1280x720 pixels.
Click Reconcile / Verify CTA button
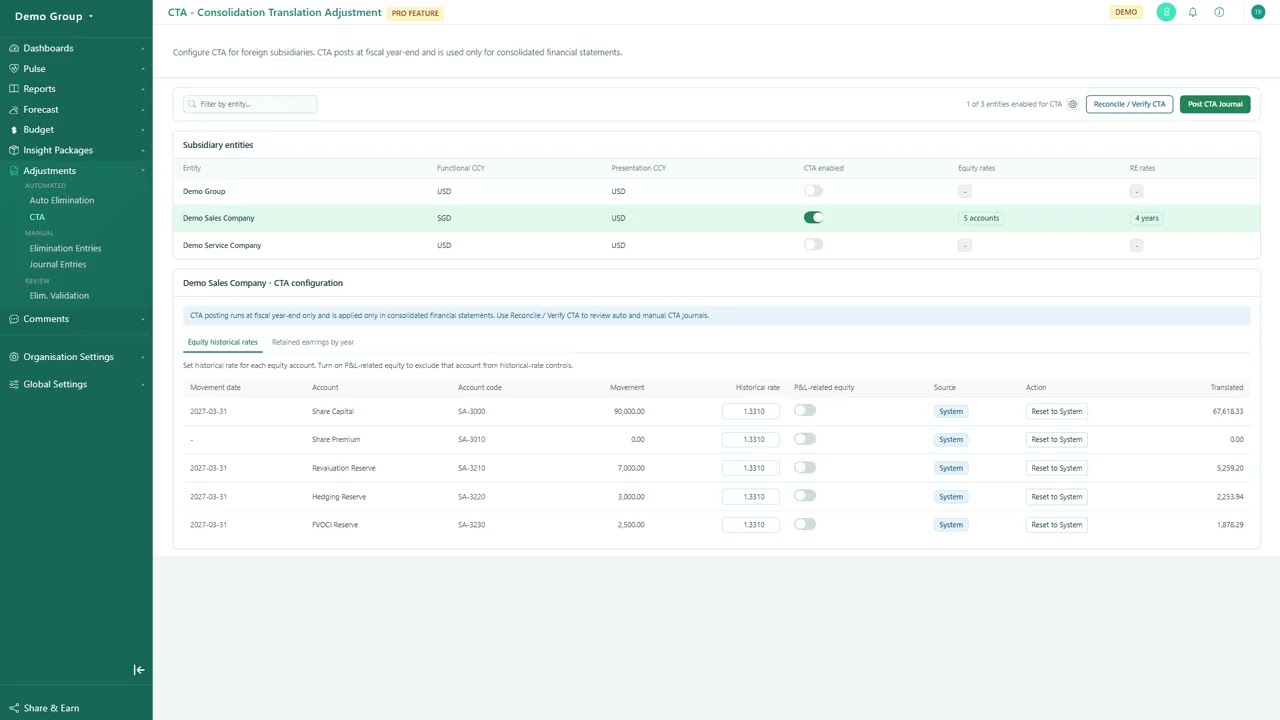click(1129, 104)
